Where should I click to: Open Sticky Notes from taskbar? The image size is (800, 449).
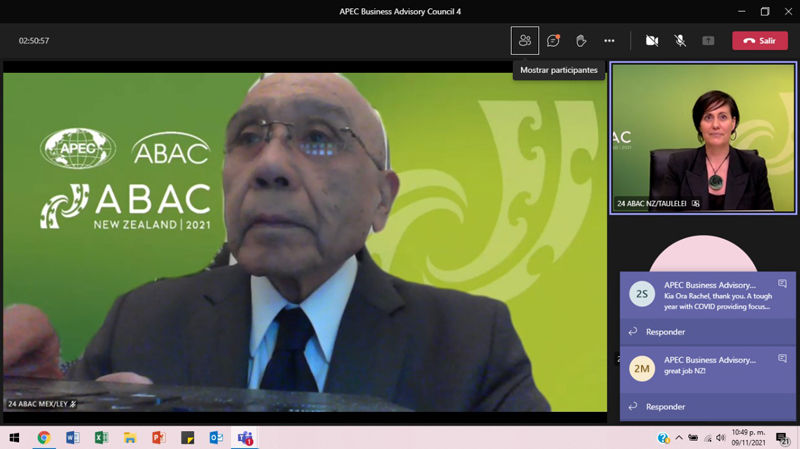point(187,438)
